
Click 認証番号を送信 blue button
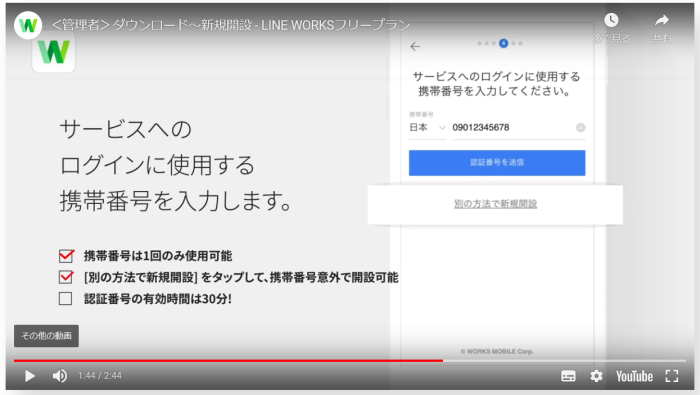(x=497, y=163)
